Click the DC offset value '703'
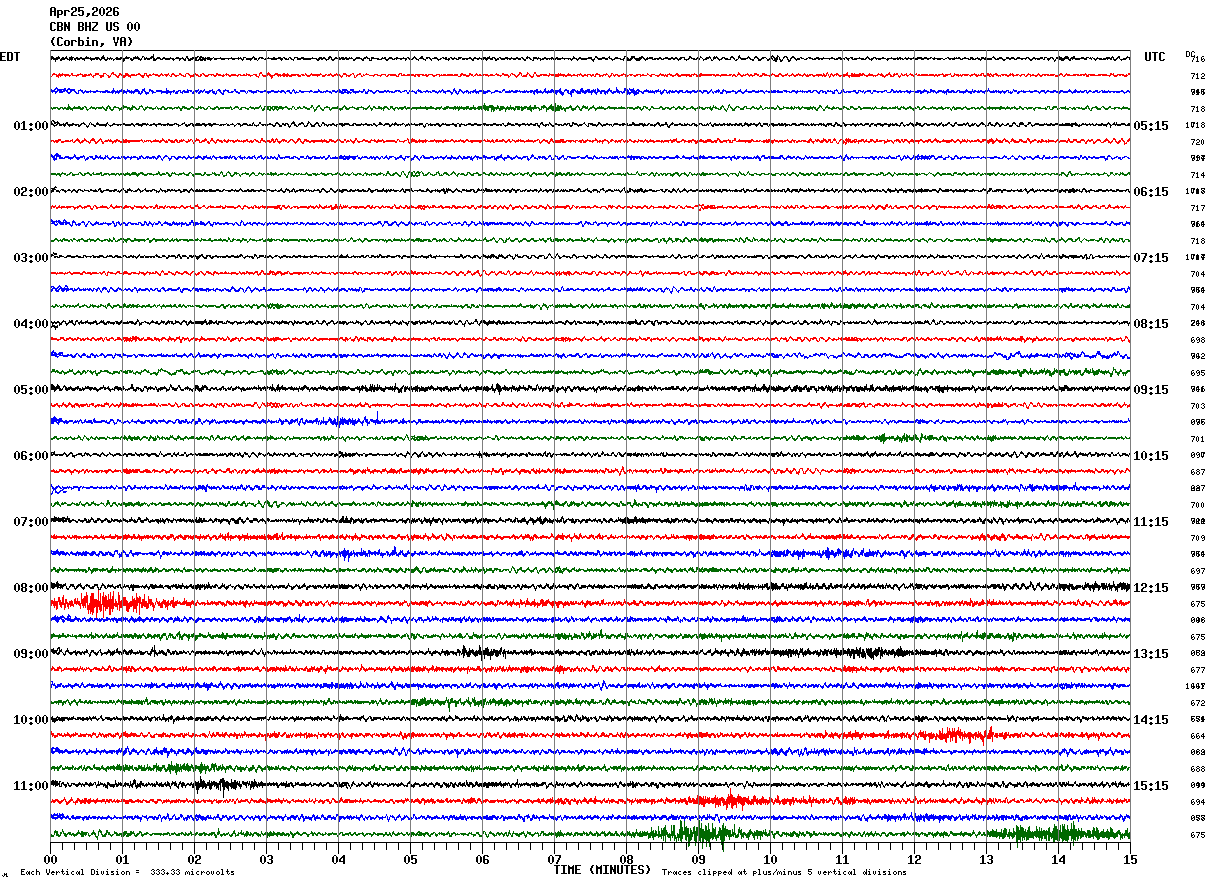Viewport: 1210px width, 886px height. click(1197, 406)
